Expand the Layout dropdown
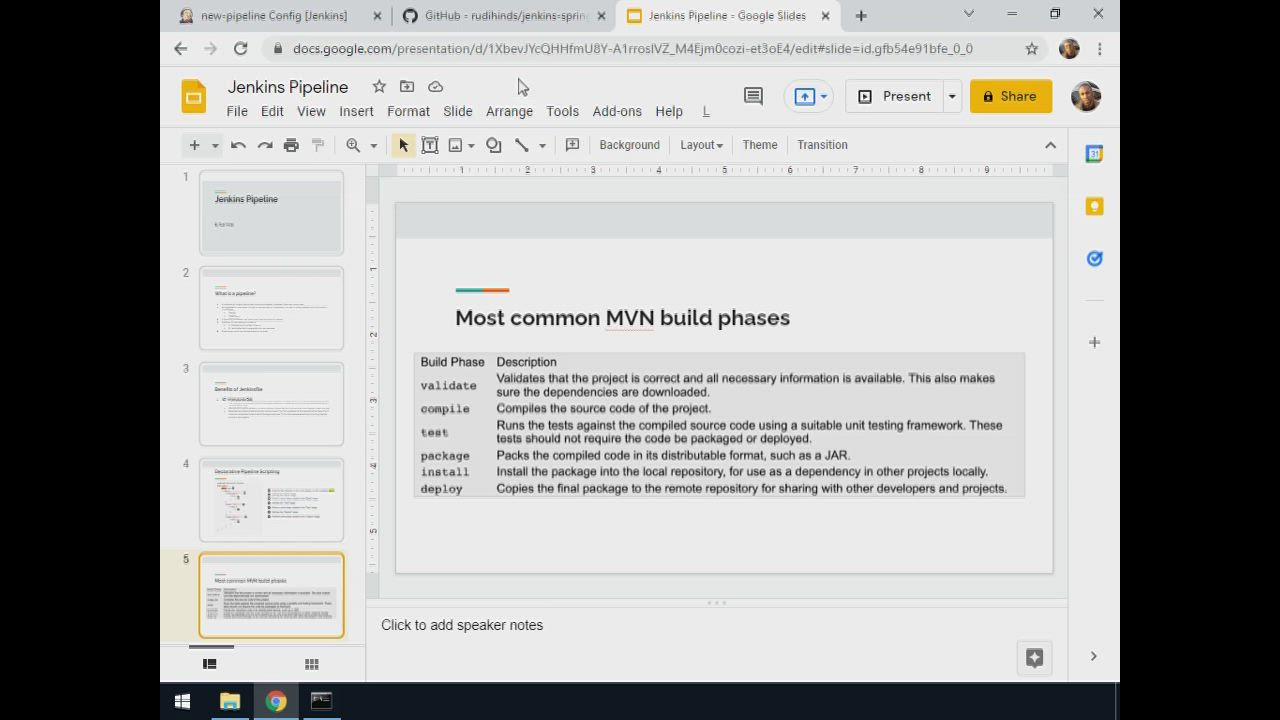This screenshot has height=720, width=1280. [701, 145]
